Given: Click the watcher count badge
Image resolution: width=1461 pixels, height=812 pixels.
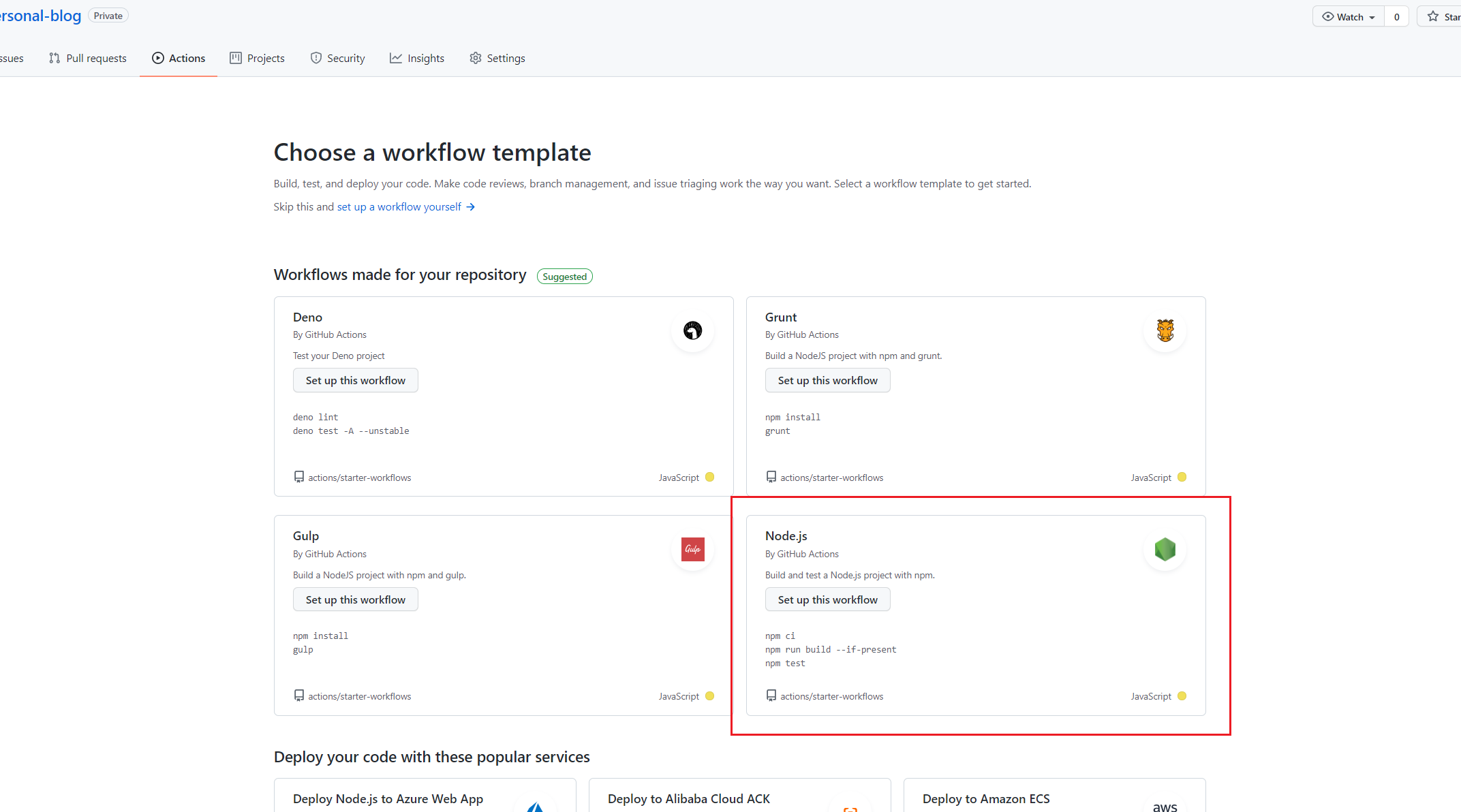Looking at the screenshot, I should (1396, 16).
